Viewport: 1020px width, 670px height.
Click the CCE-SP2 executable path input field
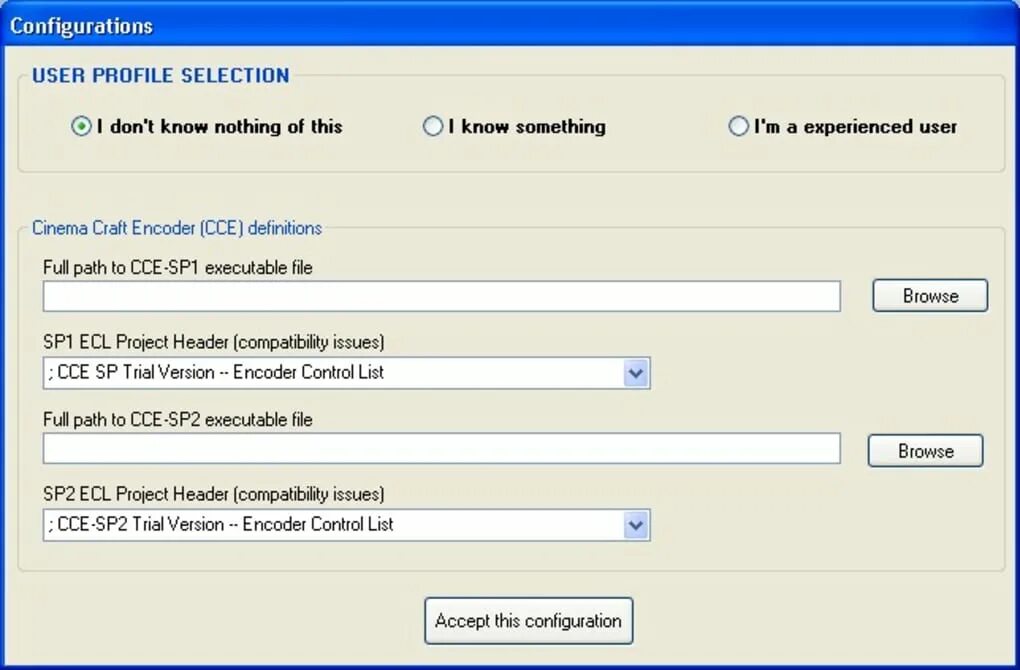[442, 449]
